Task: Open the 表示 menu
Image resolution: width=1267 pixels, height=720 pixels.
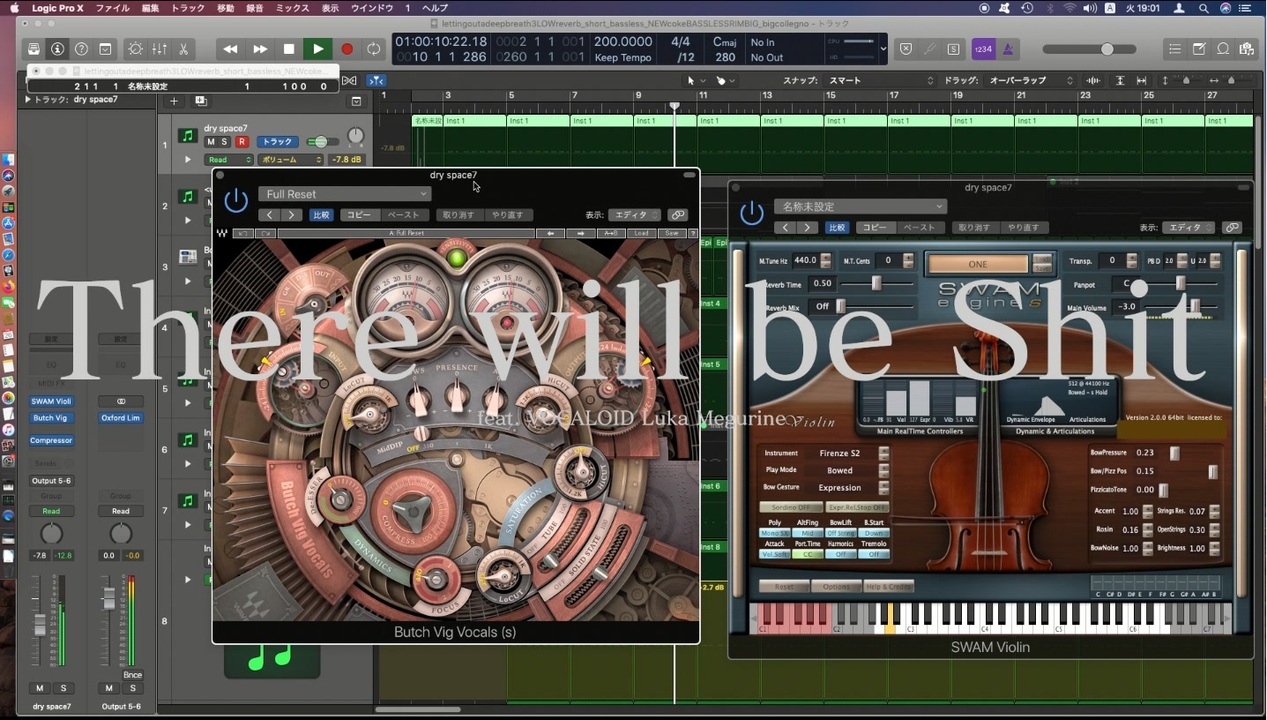Action: (330, 8)
